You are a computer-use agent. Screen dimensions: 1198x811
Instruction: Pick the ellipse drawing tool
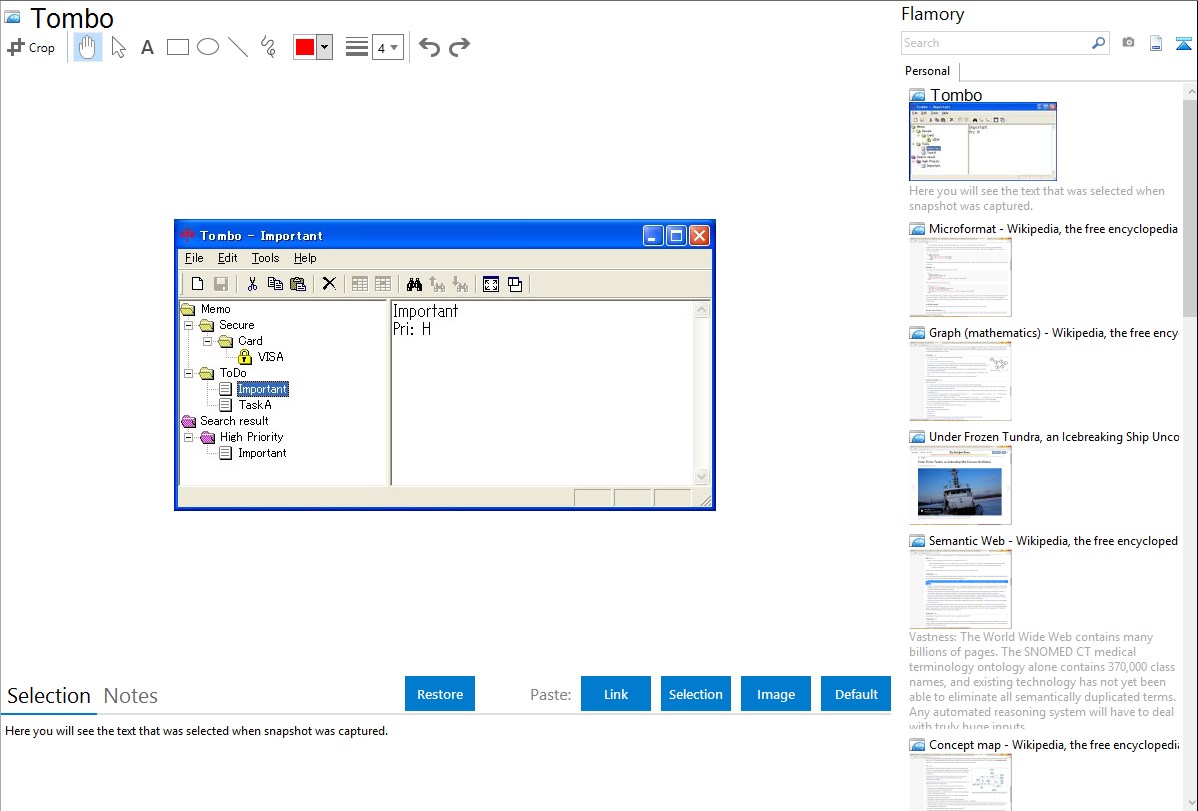click(x=208, y=47)
